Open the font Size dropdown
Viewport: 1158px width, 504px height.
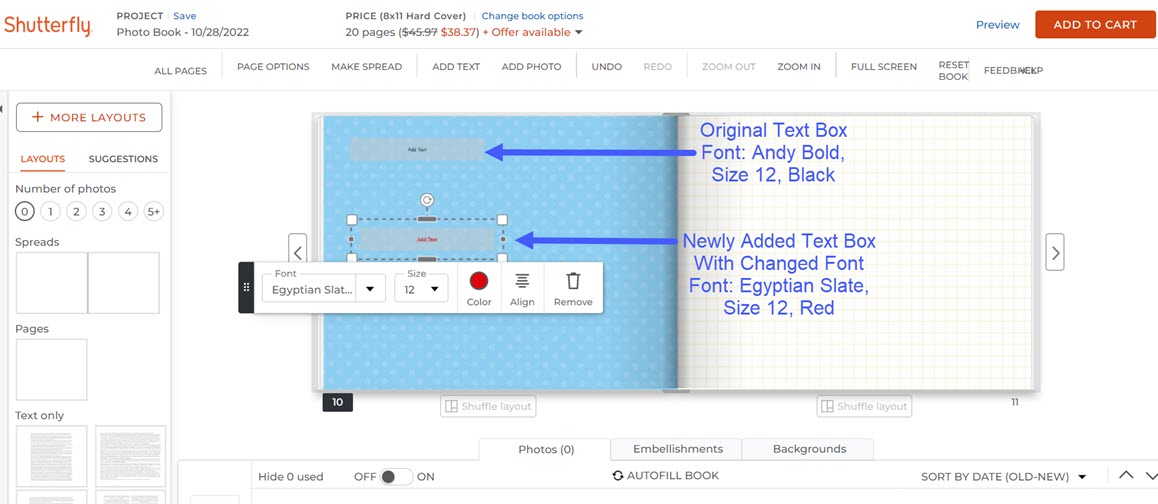421,289
